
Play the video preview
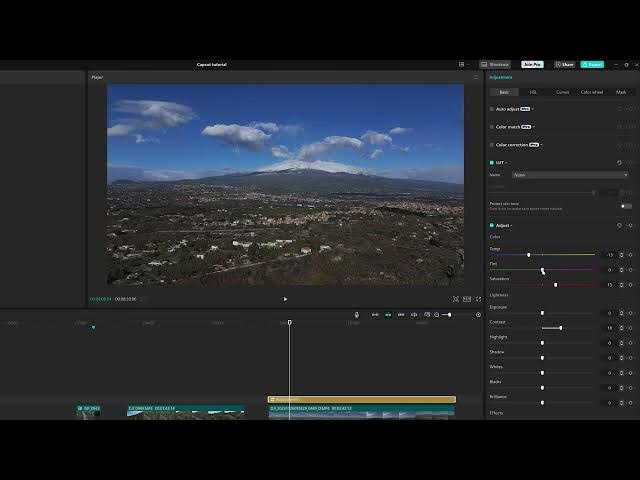(285, 299)
